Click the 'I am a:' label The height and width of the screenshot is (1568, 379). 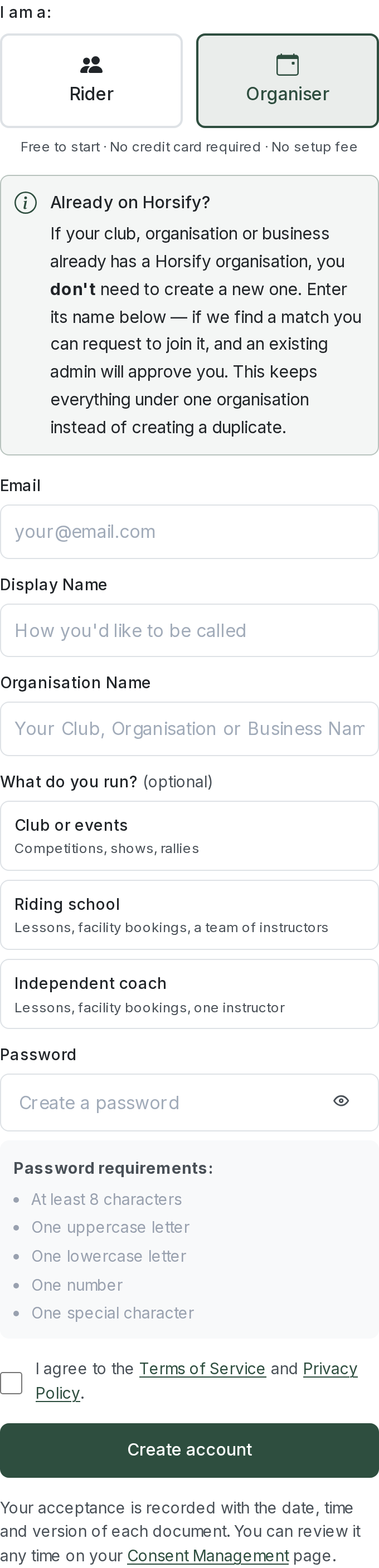(26, 12)
